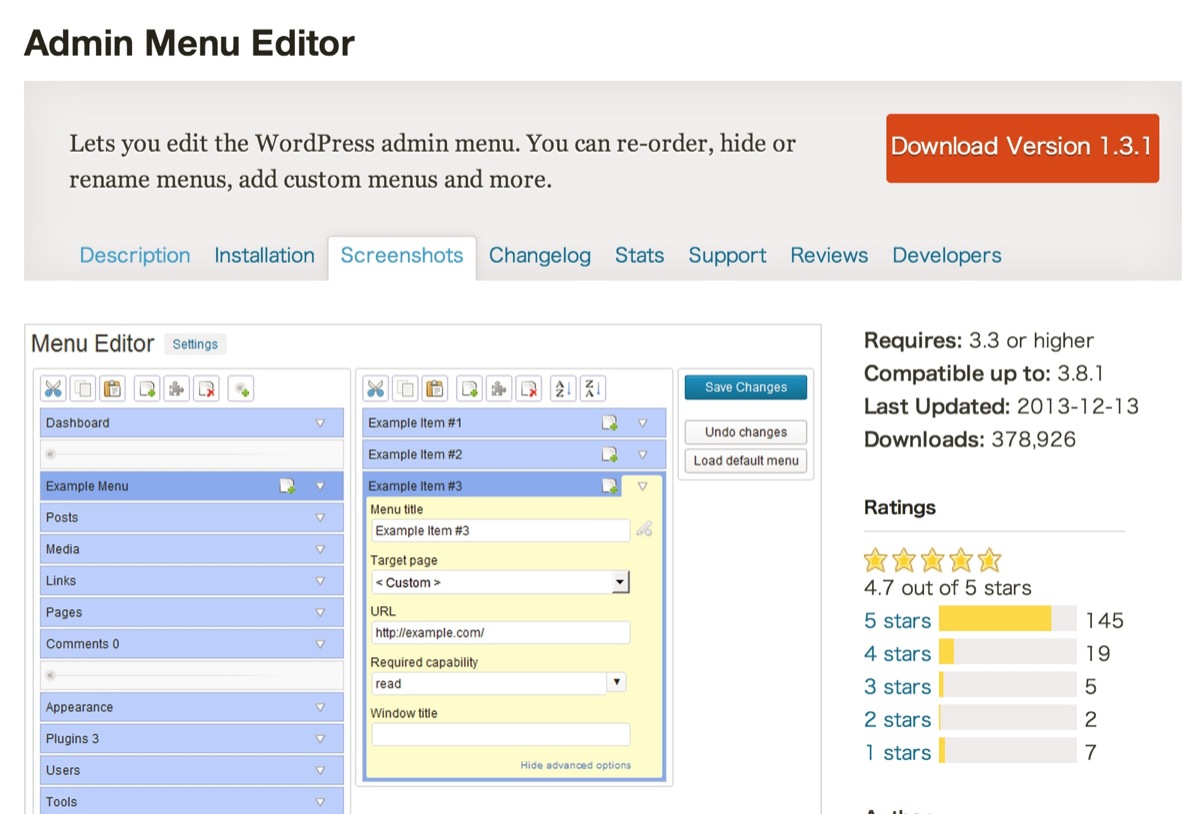Click the gold star rating icons

[x=932, y=560]
